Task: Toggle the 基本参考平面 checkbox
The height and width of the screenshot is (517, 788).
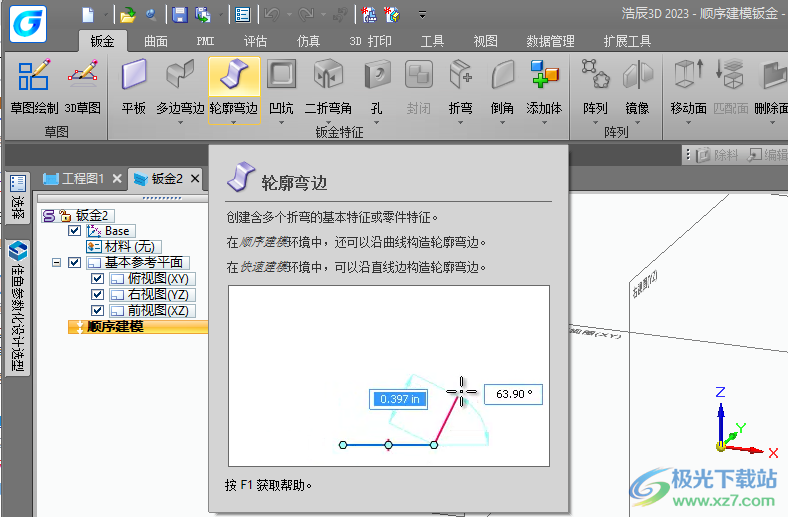Action: [74, 262]
